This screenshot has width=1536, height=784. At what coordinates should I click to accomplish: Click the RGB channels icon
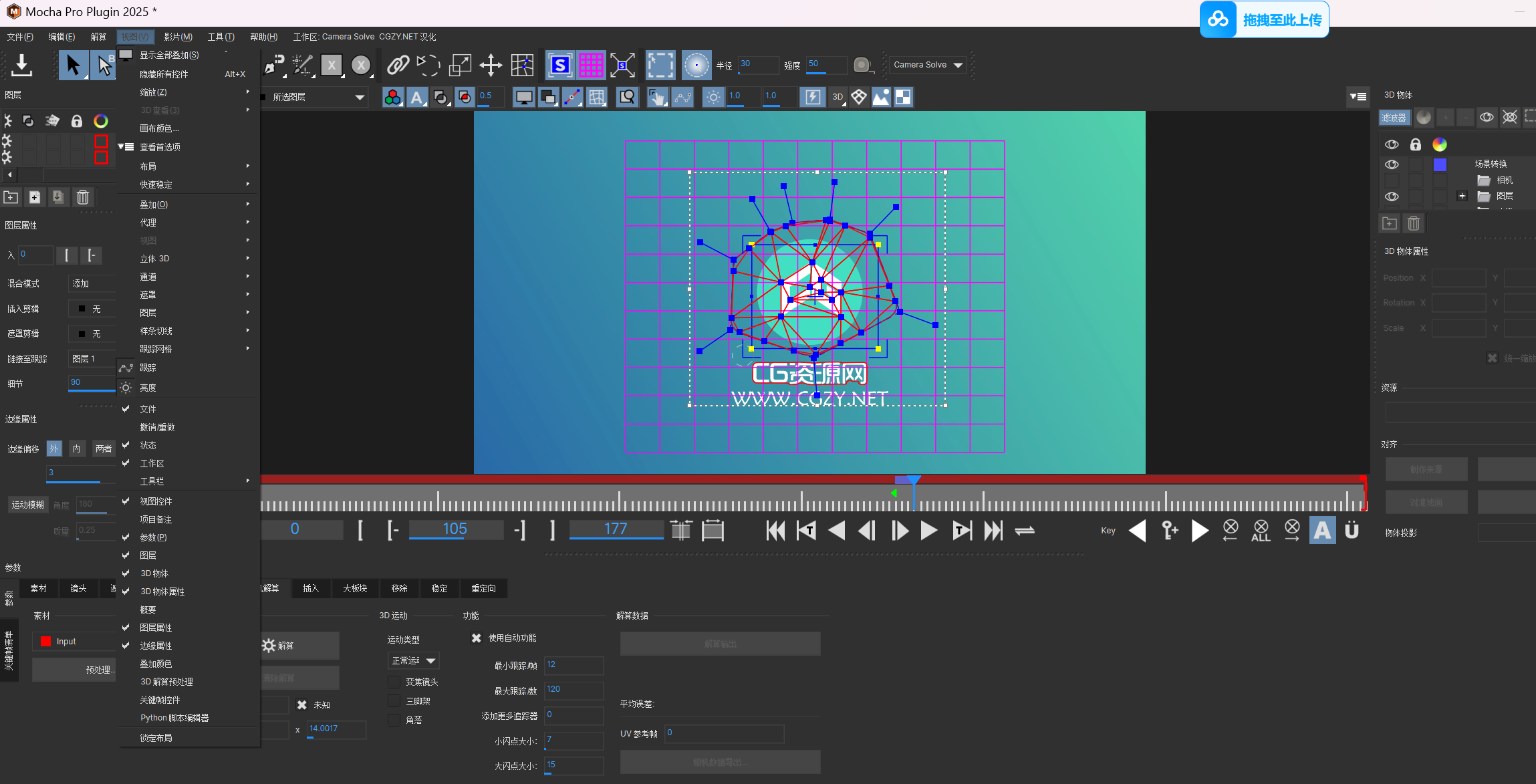pos(392,98)
